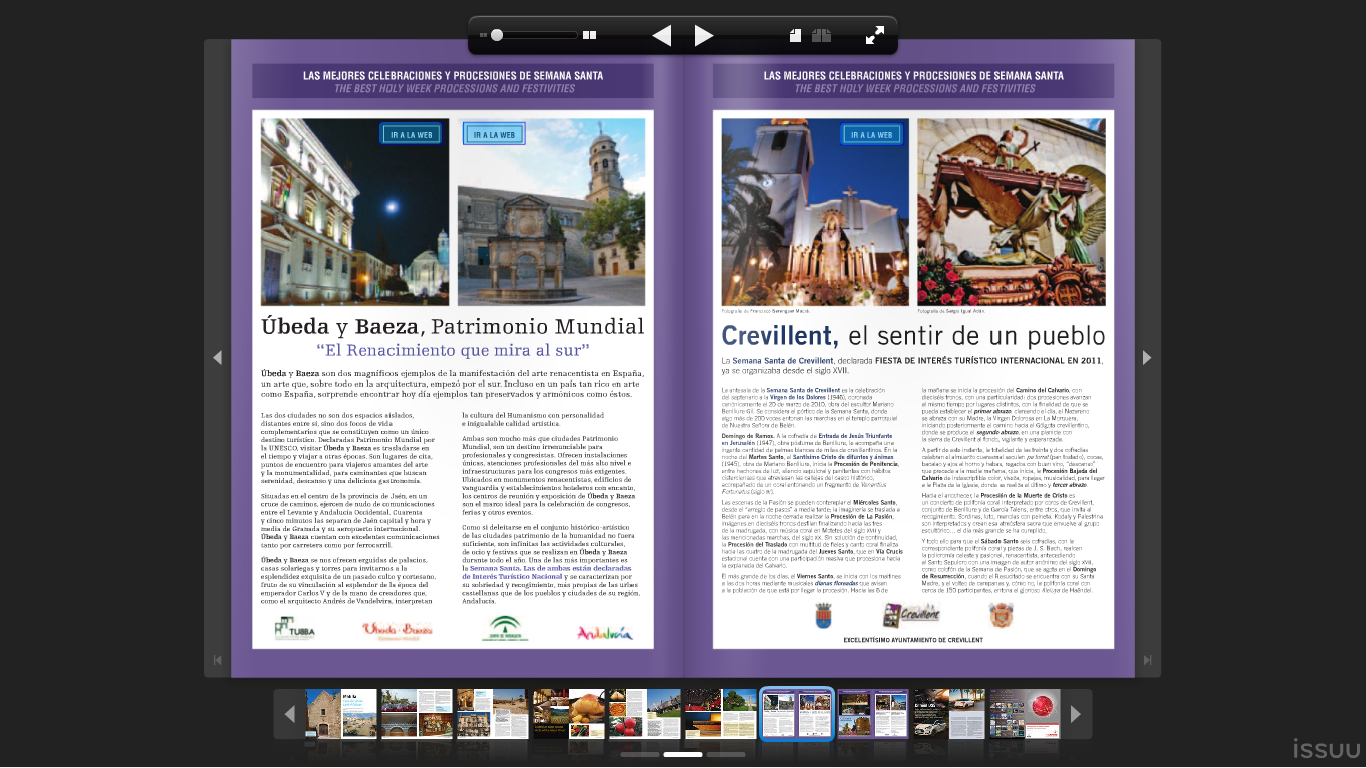Image resolution: width=1366 pixels, height=768 pixels.
Task: Open the red sphere thumbnail
Action: 1025,714
